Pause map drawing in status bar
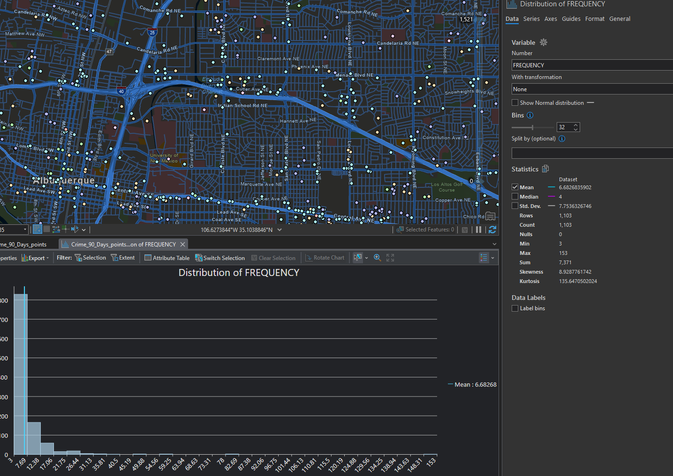673x476 pixels. point(478,230)
